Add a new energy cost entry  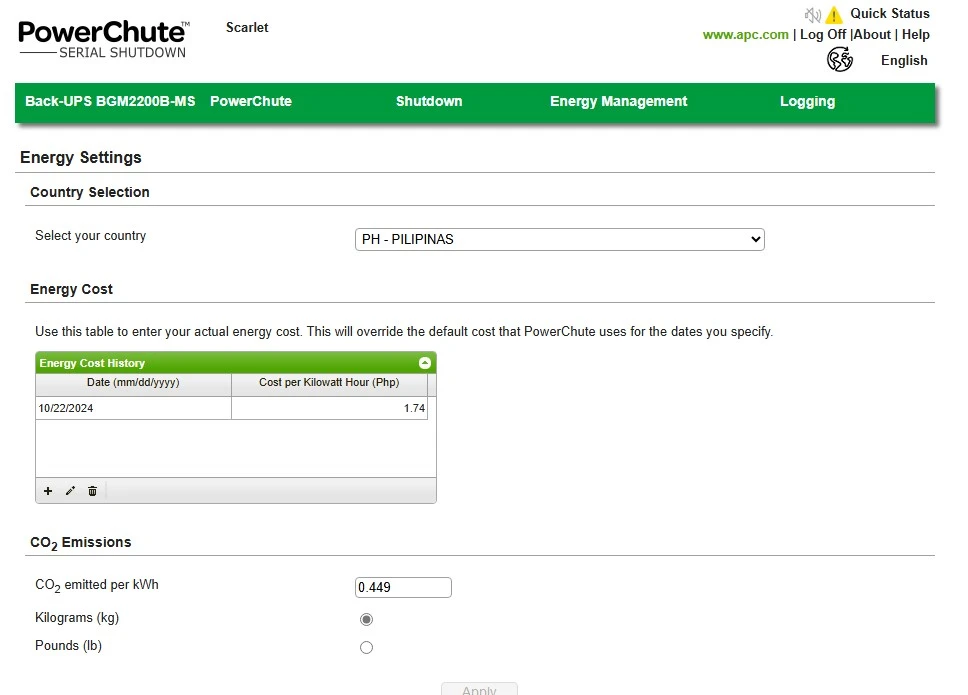48,491
